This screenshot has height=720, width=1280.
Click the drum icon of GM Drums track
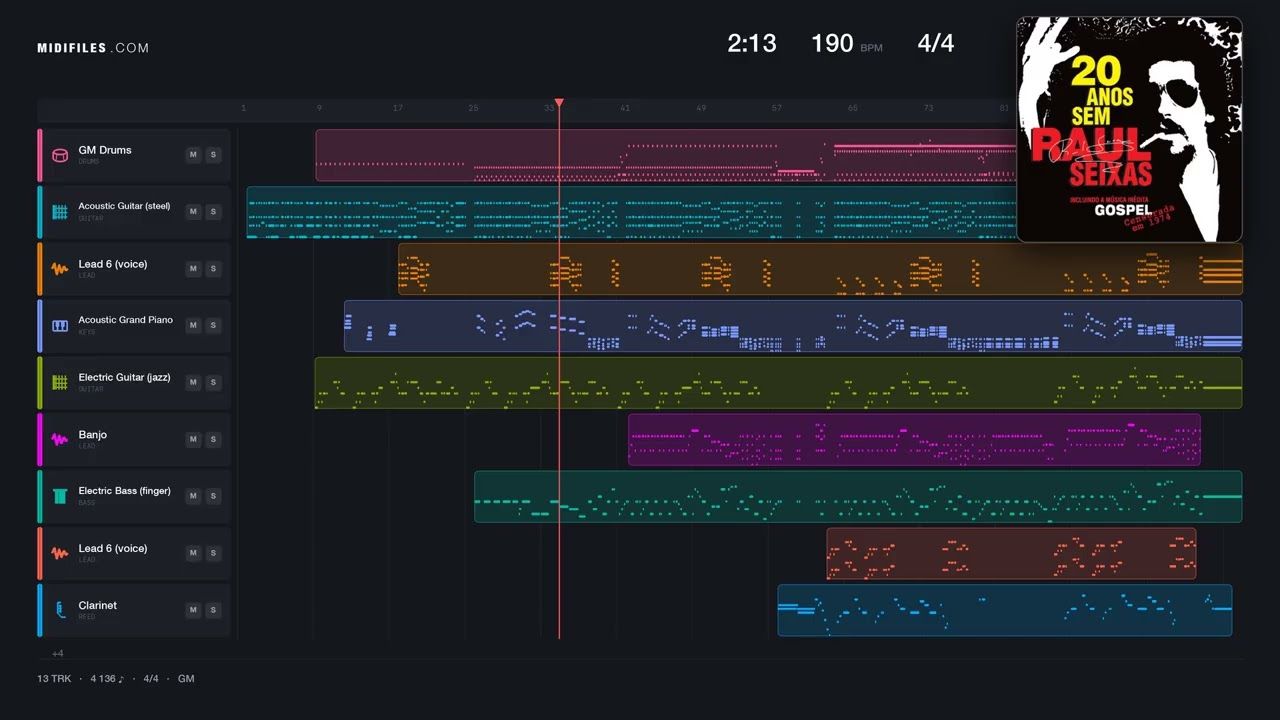tap(60, 155)
